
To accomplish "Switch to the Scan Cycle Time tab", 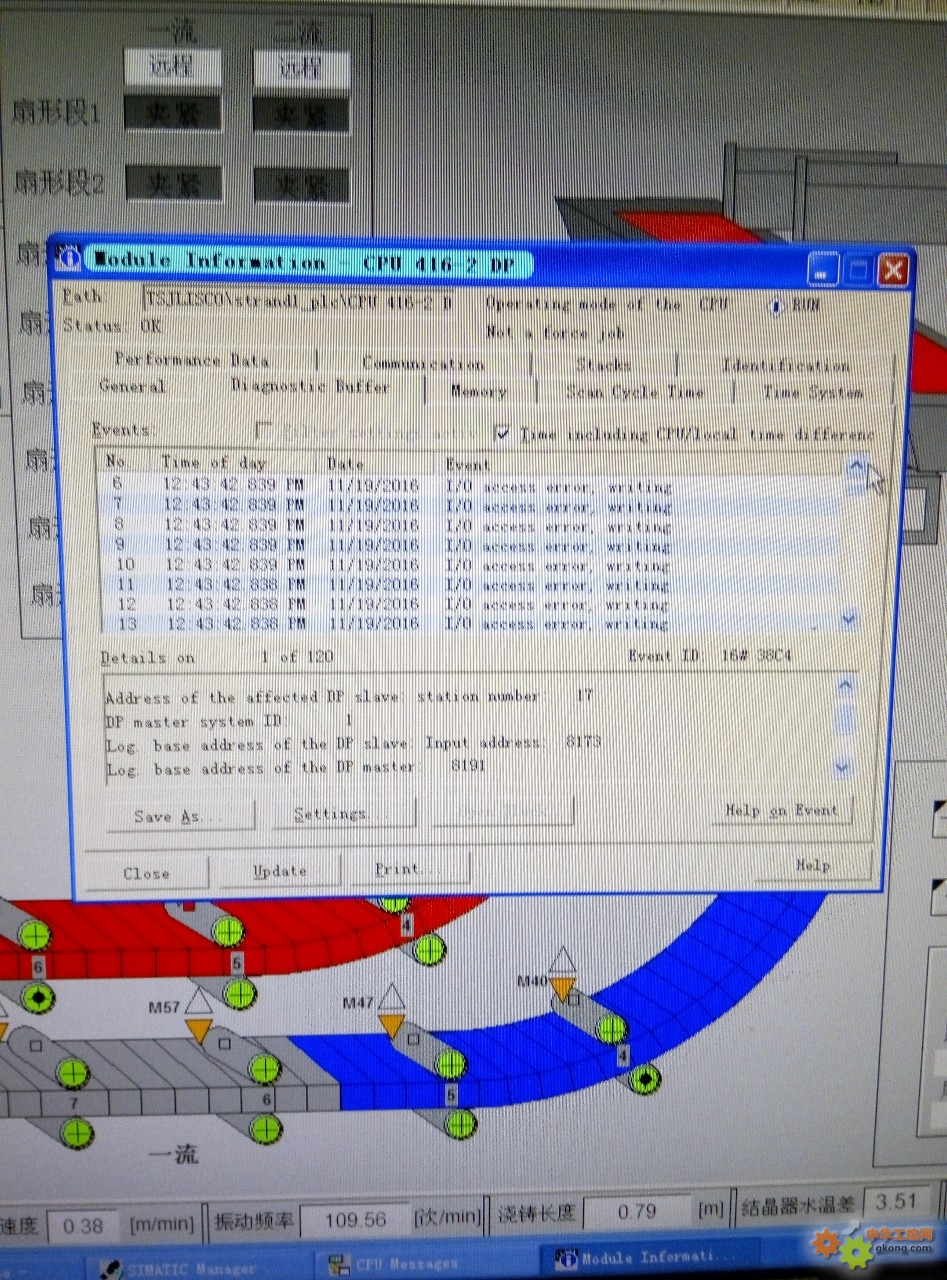I will pos(635,392).
